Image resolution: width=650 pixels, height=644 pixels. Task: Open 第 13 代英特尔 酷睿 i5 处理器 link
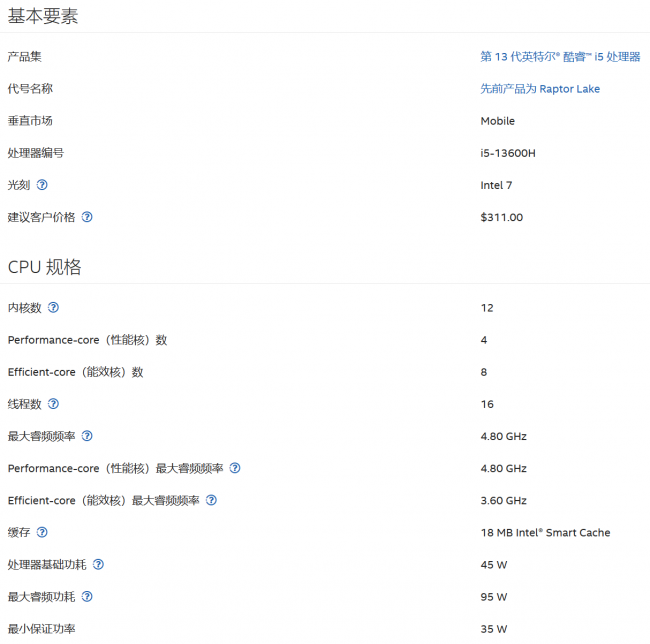(x=560, y=56)
